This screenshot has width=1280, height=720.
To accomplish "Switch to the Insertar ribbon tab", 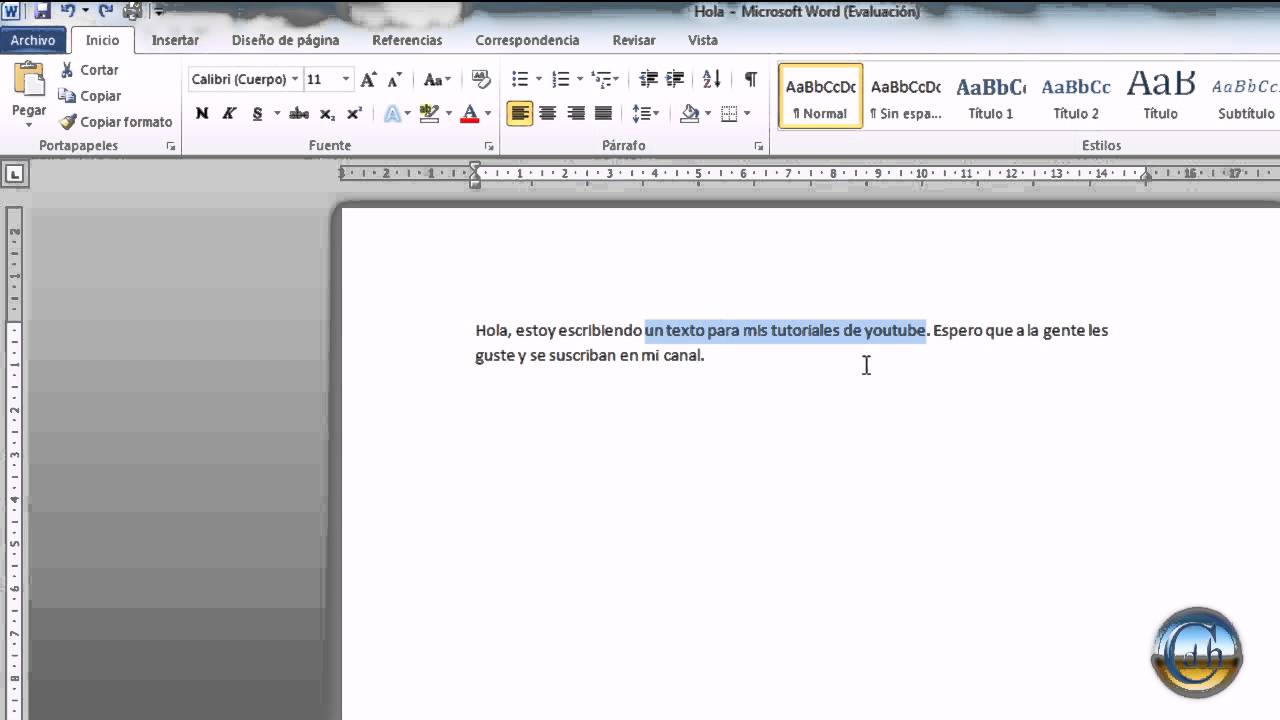I will coord(175,41).
